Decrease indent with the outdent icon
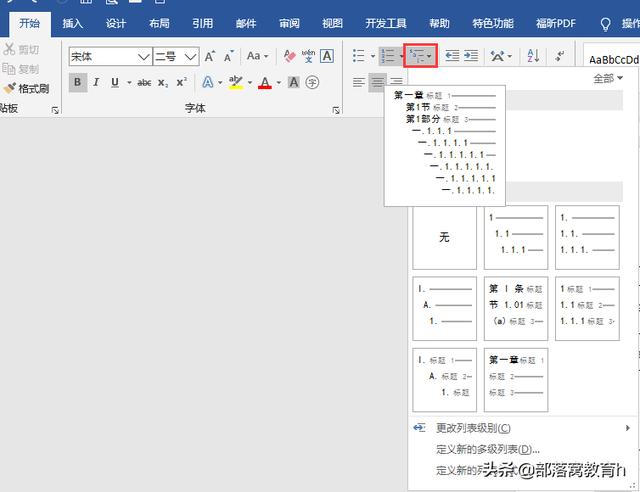Viewport: 640px width, 492px height. 452,56
